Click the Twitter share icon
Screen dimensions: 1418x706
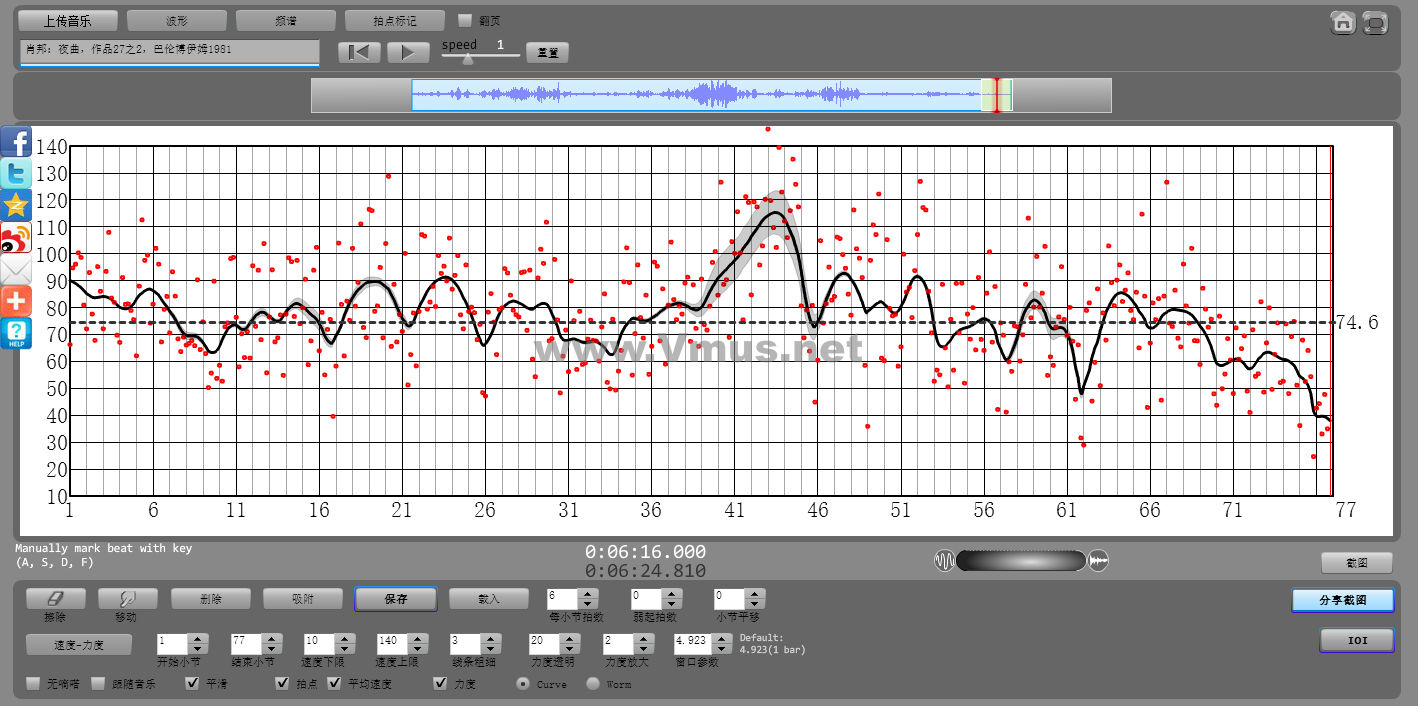(x=16, y=174)
